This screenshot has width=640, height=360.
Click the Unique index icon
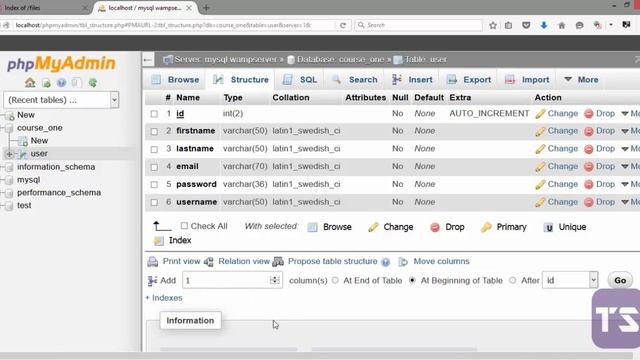(x=549, y=227)
